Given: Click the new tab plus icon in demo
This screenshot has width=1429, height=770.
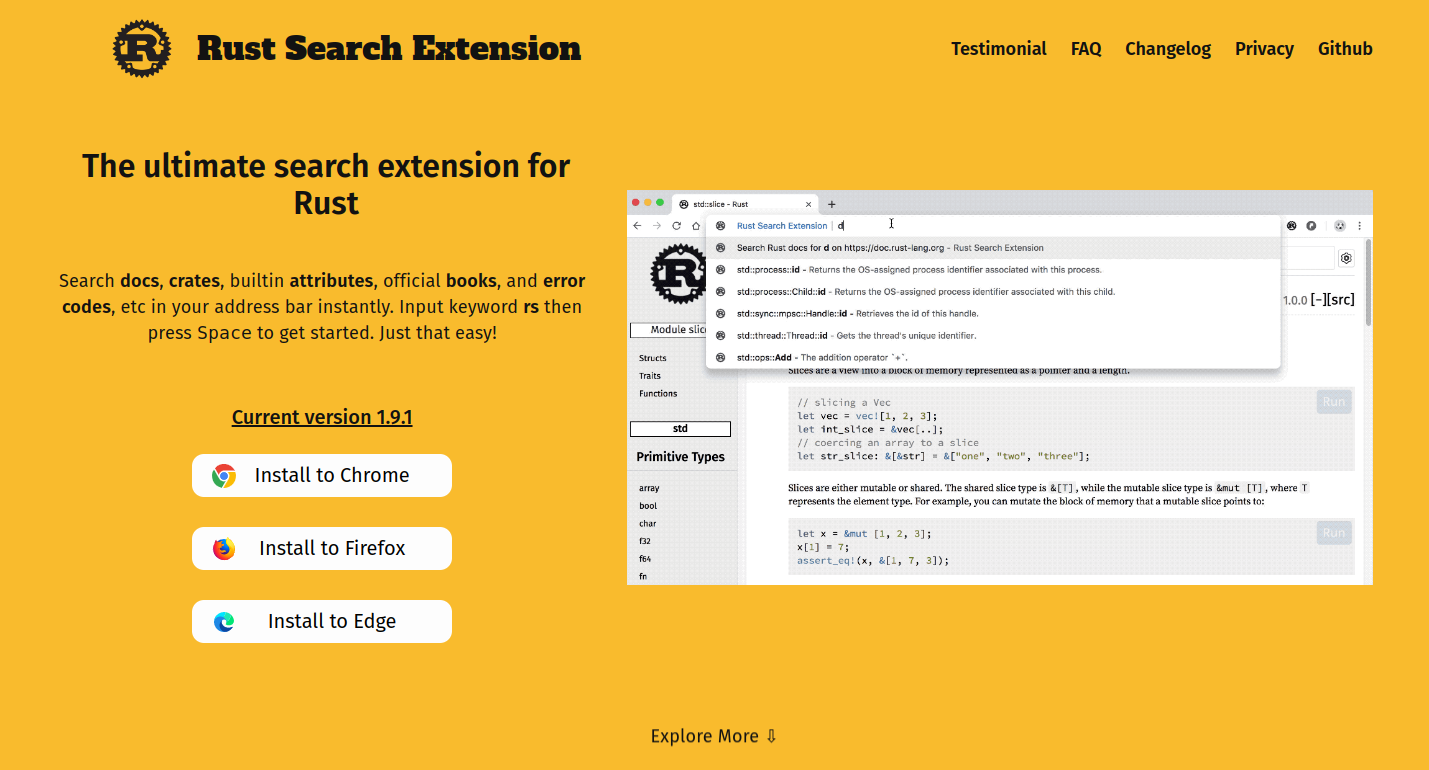Looking at the screenshot, I should coord(832,204).
